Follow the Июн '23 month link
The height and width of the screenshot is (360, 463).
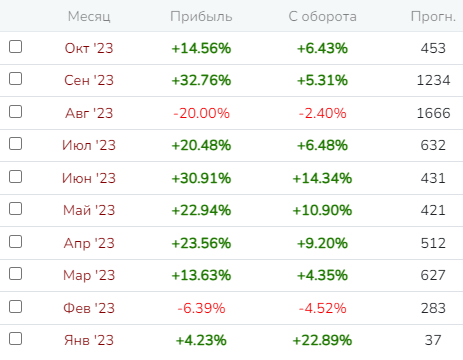[x=89, y=178]
